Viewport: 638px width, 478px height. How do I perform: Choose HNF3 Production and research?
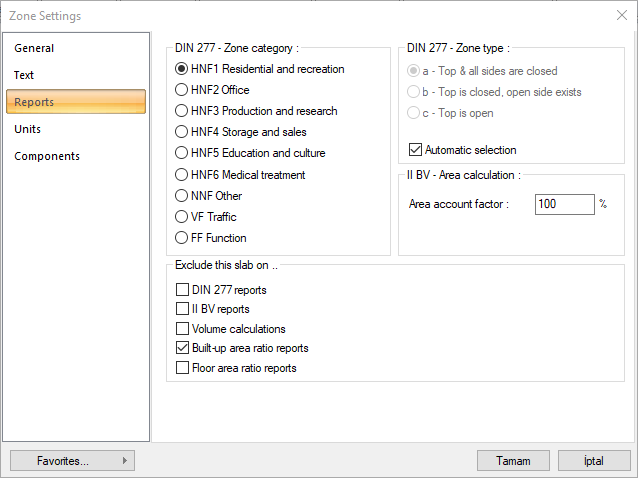[x=182, y=111]
